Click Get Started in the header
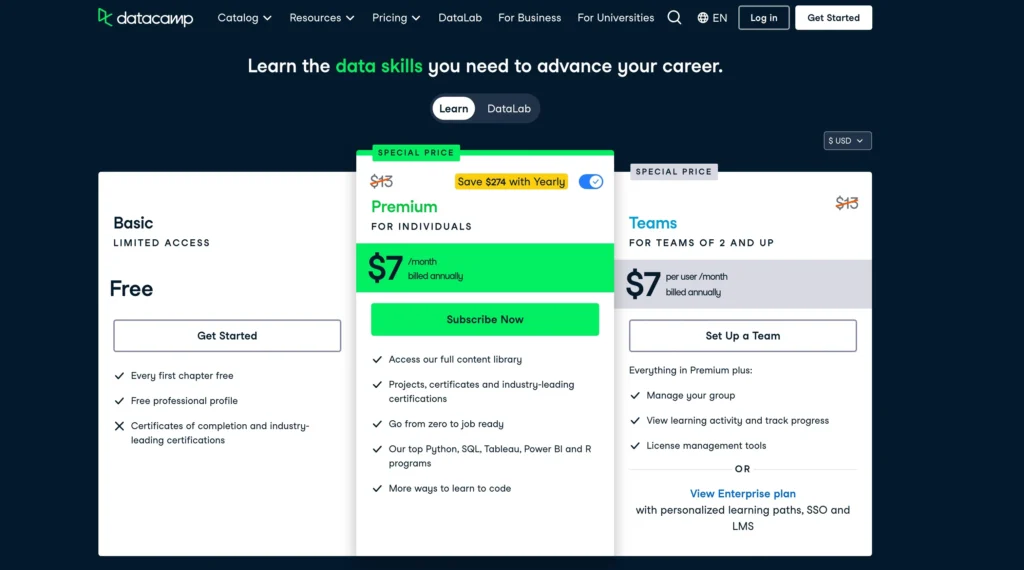 tap(833, 18)
